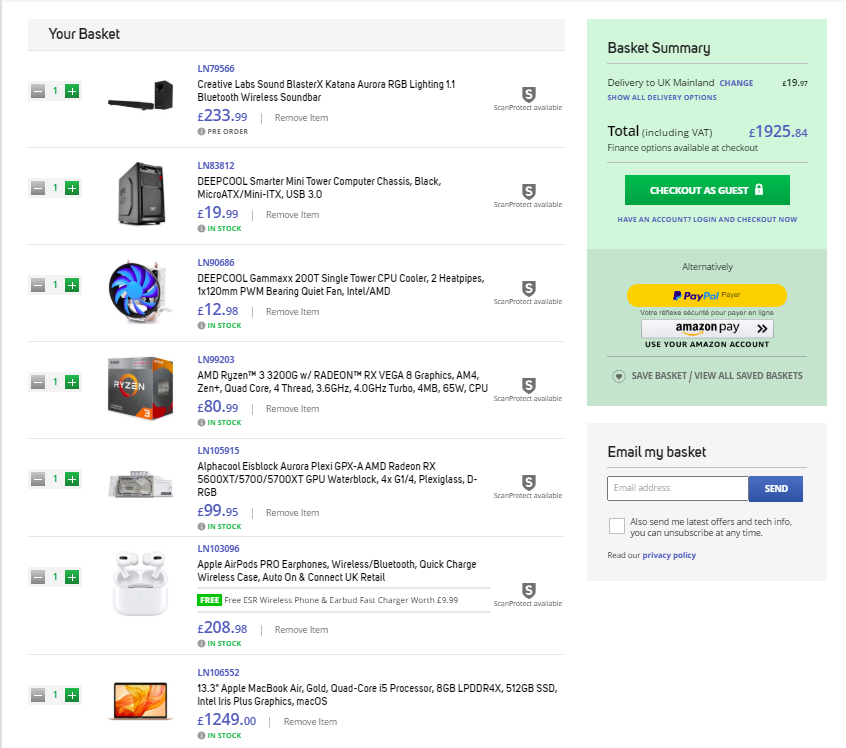This screenshot has height=748, width=846.
Task: Remove Item for Creative Labs Soundbar
Action: [301, 118]
